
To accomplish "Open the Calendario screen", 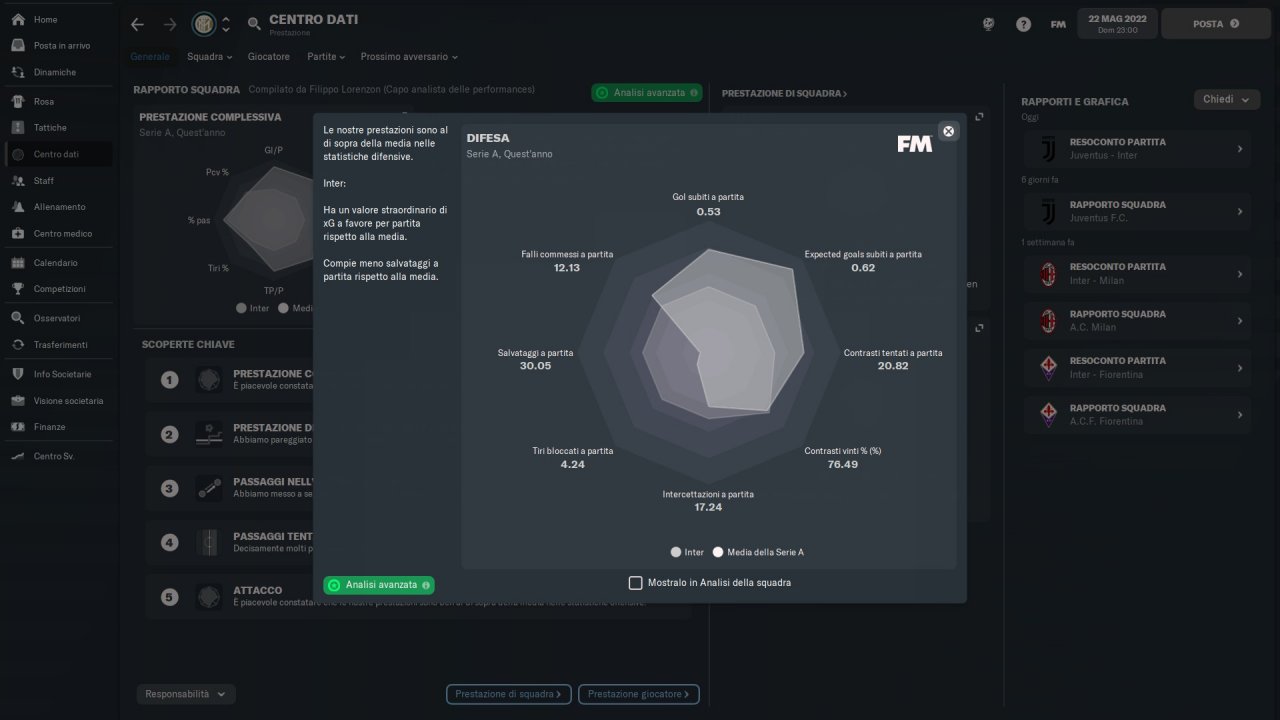I will [x=57, y=263].
